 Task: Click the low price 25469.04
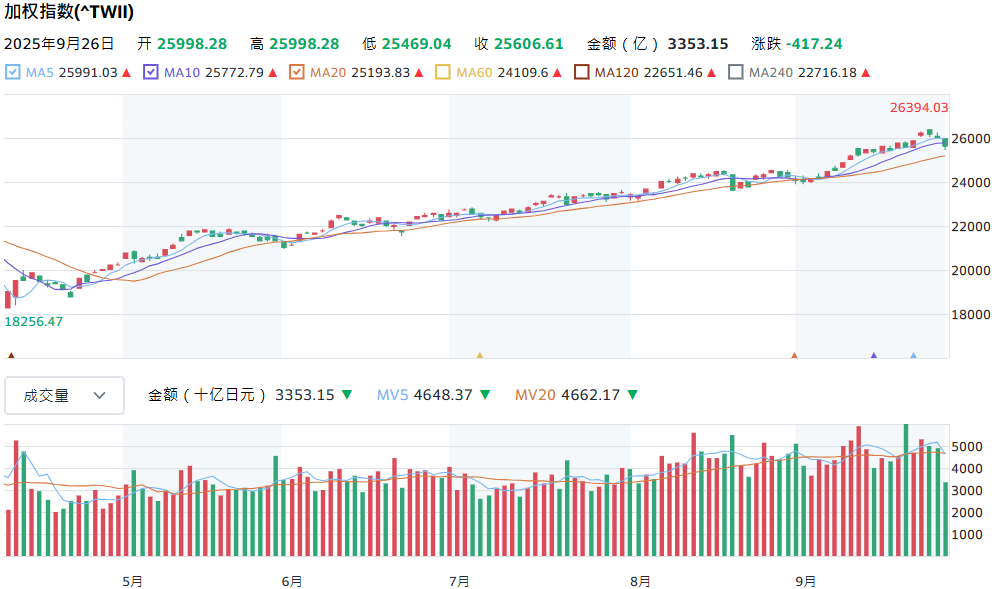pos(416,43)
